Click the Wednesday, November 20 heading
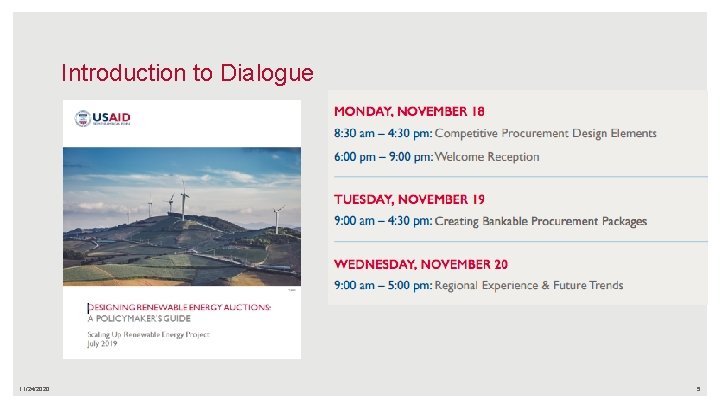Image resolution: width=720 pixels, height=408 pixels. tap(421, 264)
